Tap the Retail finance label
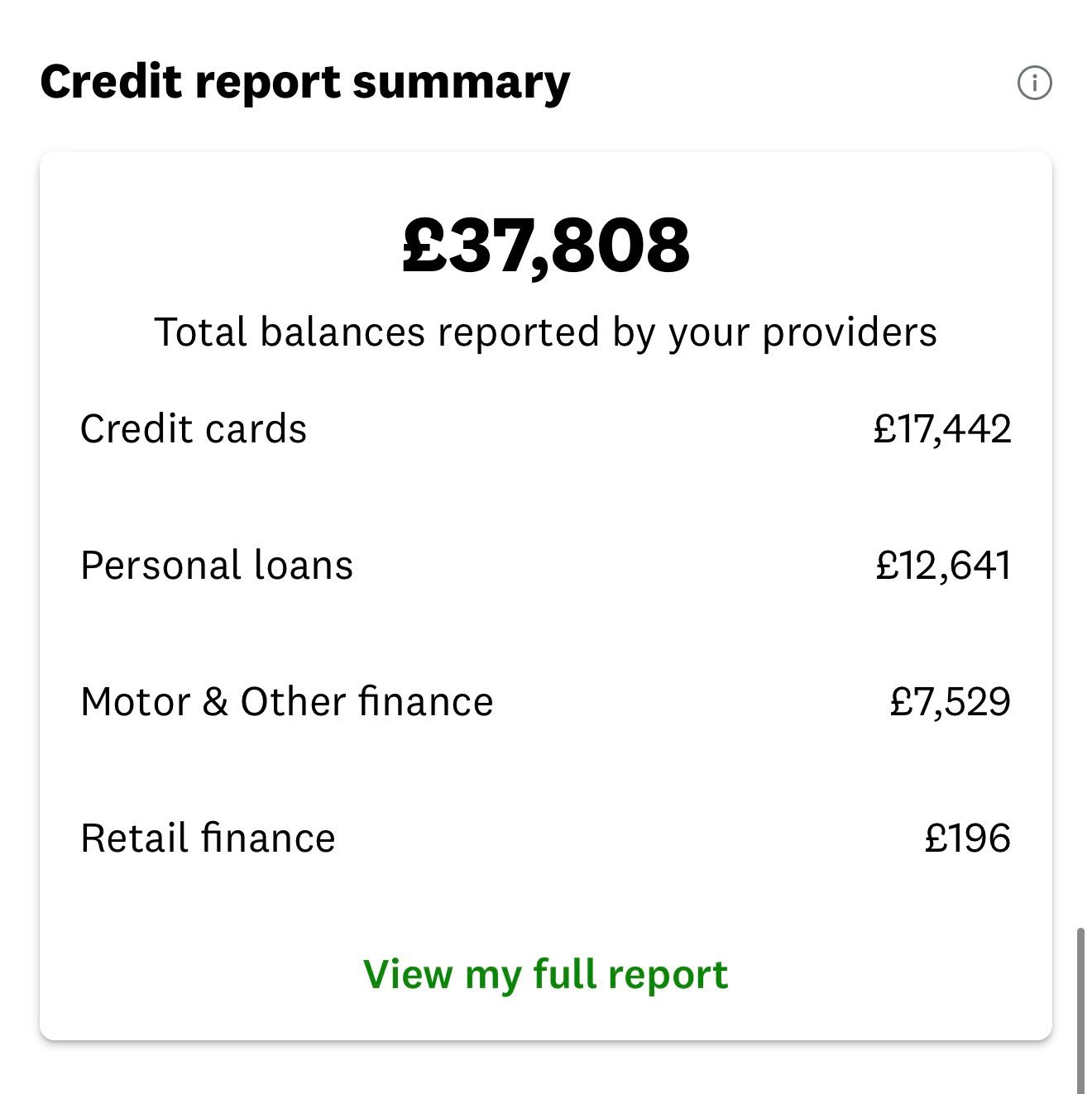The width and height of the screenshot is (1092, 1094). (208, 838)
